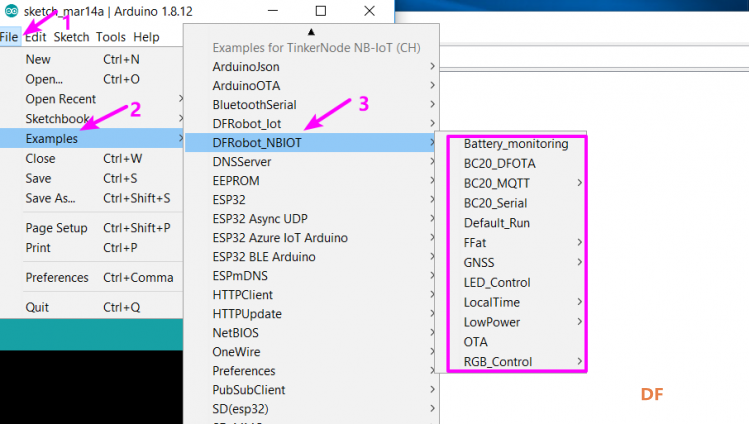This screenshot has width=749, height=424.
Task: Choose Page Setup from the File menu
Action: tap(92, 228)
